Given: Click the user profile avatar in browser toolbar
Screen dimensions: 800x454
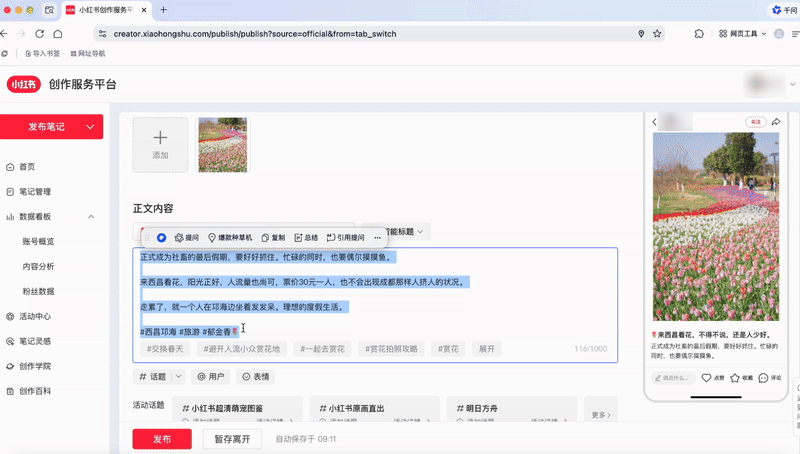Looking at the screenshot, I should click(779, 34).
